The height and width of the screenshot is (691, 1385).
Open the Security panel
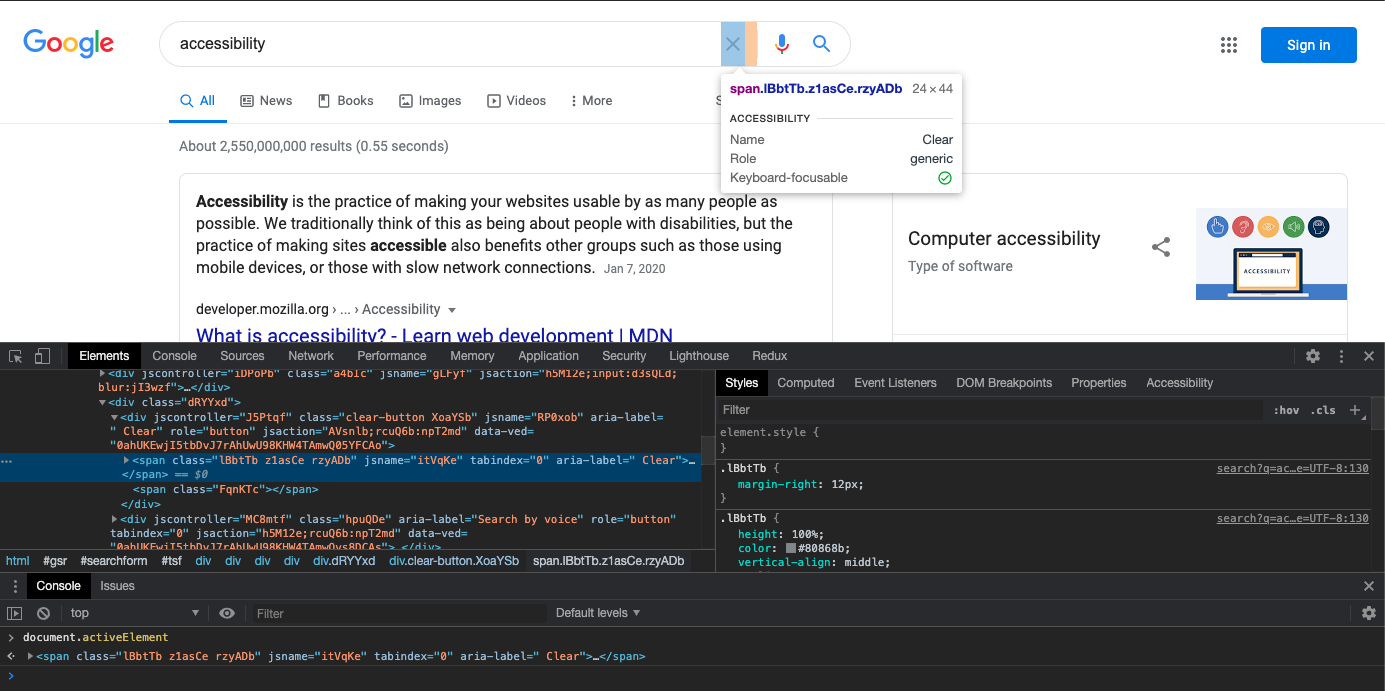(x=624, y=356)
